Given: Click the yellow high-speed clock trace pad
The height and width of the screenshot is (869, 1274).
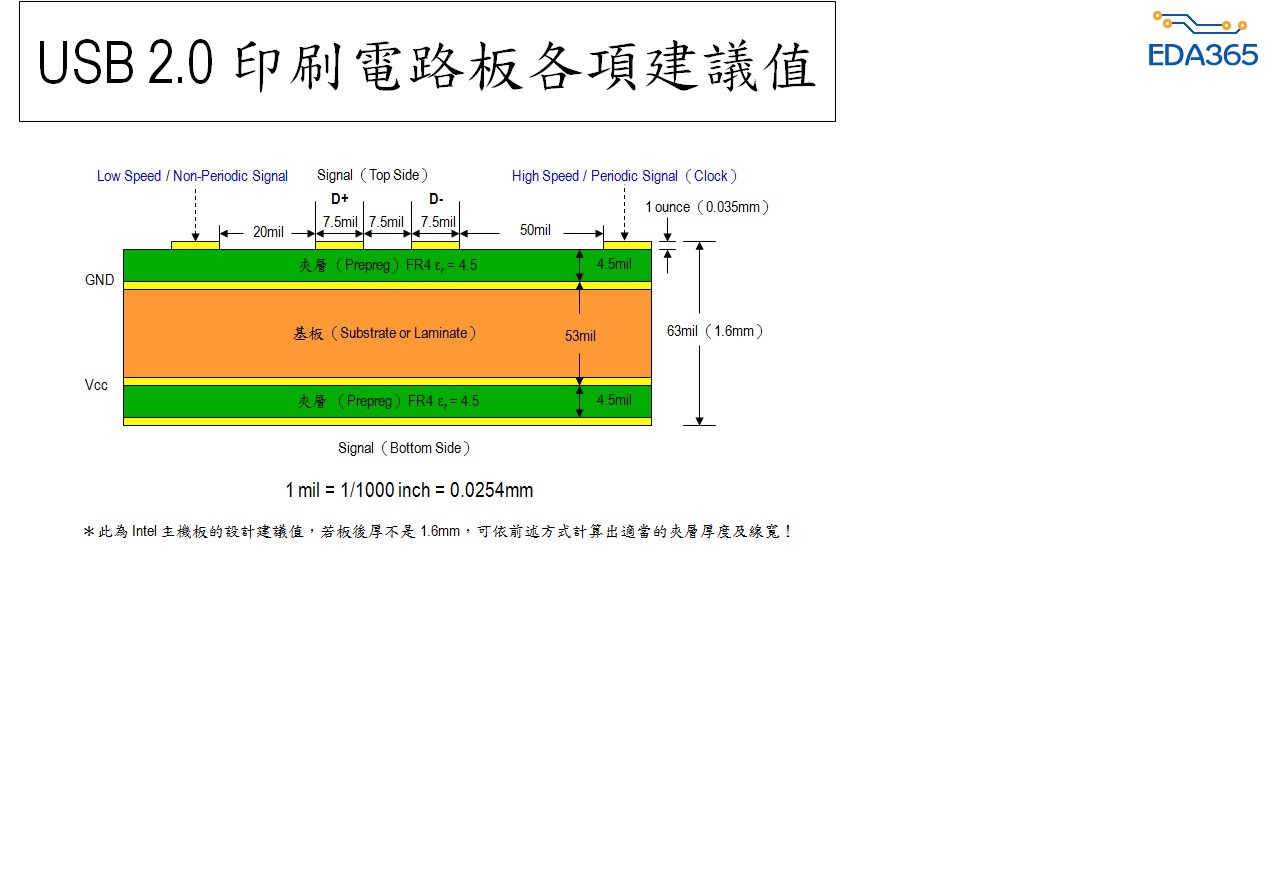Looking at the screenshot, I should click(627, 244).
